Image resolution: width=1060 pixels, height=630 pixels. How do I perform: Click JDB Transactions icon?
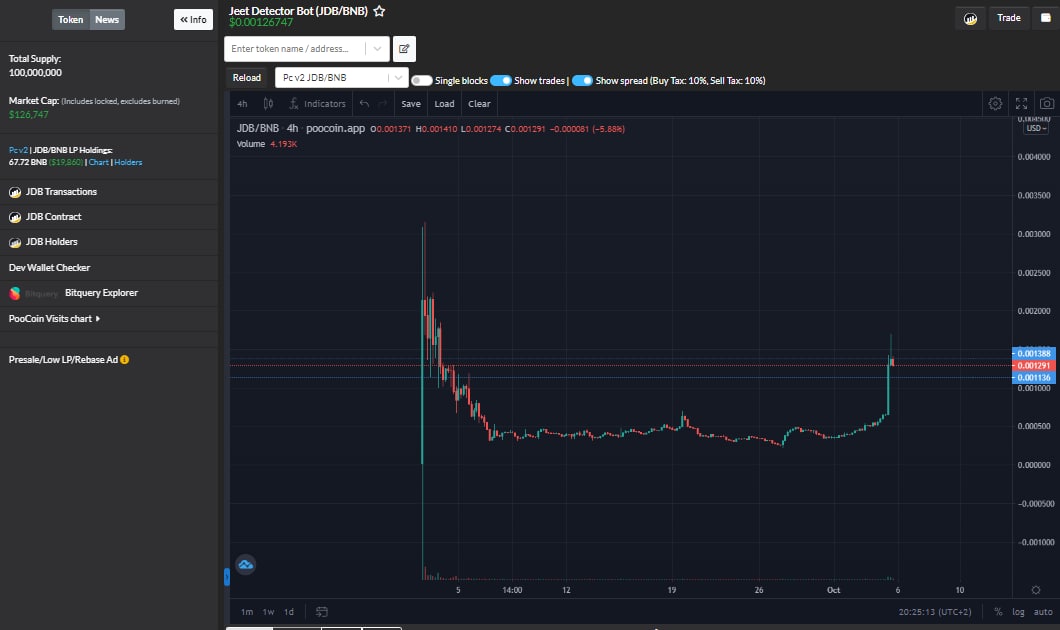15,192
